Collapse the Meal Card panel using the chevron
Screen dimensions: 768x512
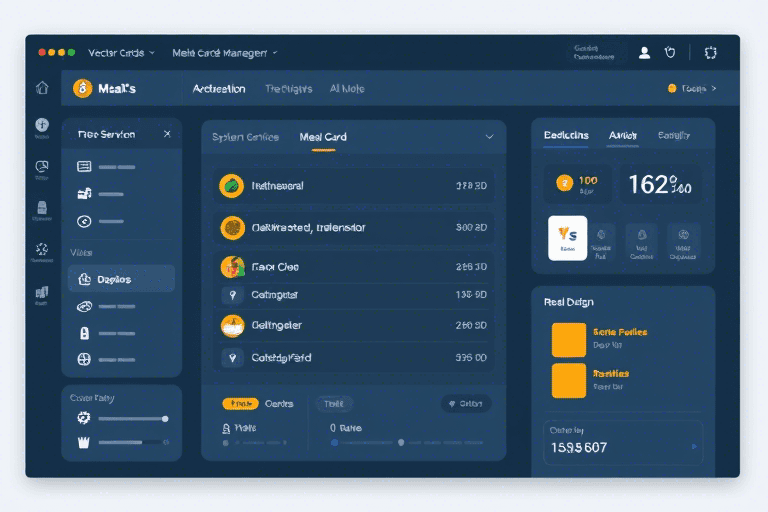pos(489,136)
